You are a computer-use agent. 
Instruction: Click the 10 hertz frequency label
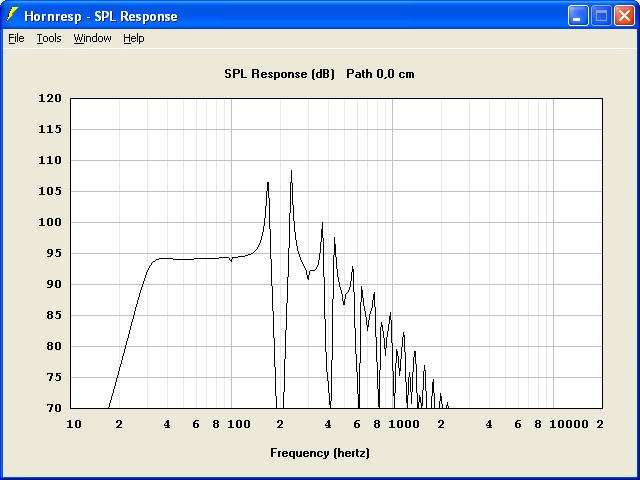[74, 424]
